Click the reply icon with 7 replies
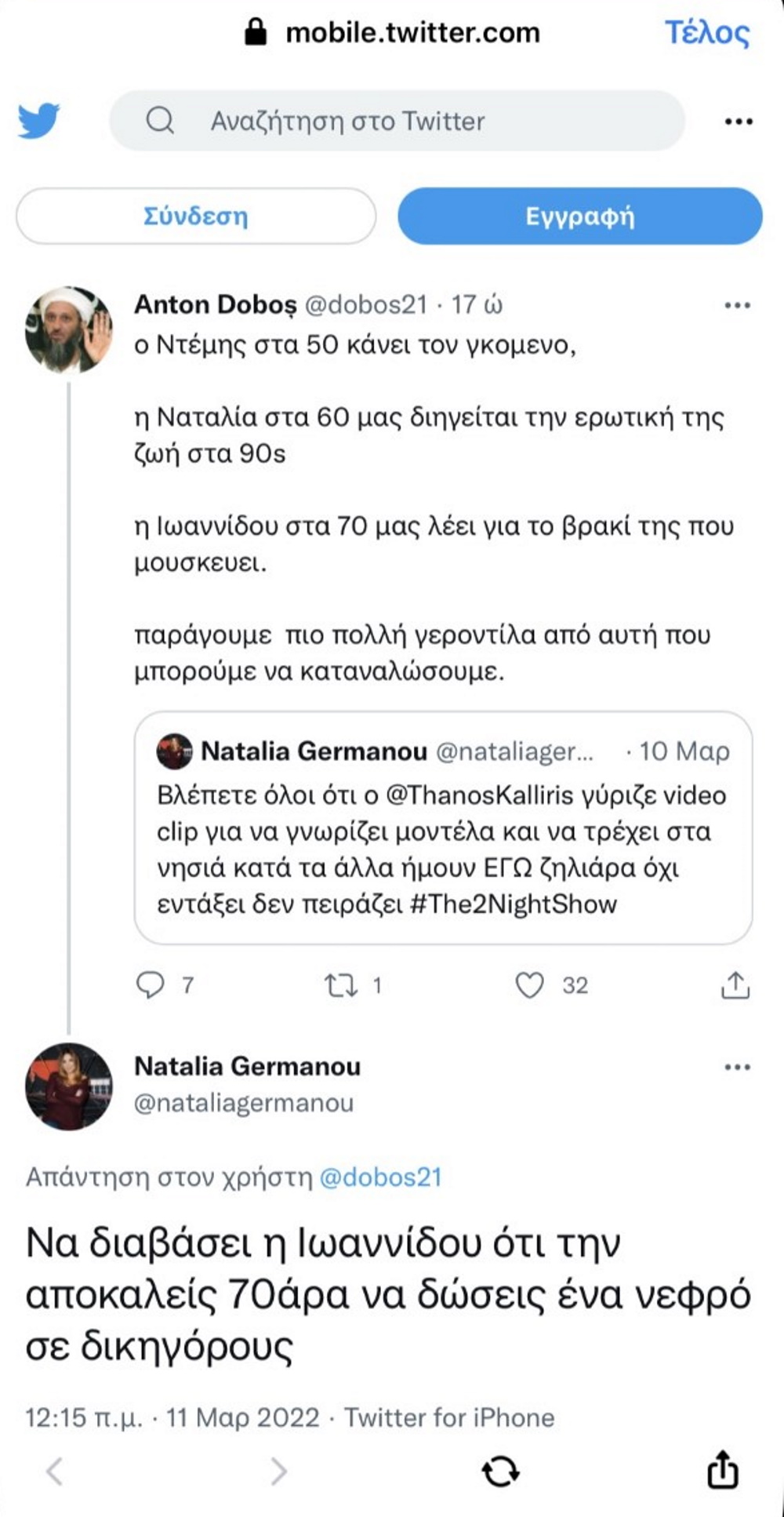The width and height of the screenshot is (784, 1517). pyautogui.click(x=151, y=985)
